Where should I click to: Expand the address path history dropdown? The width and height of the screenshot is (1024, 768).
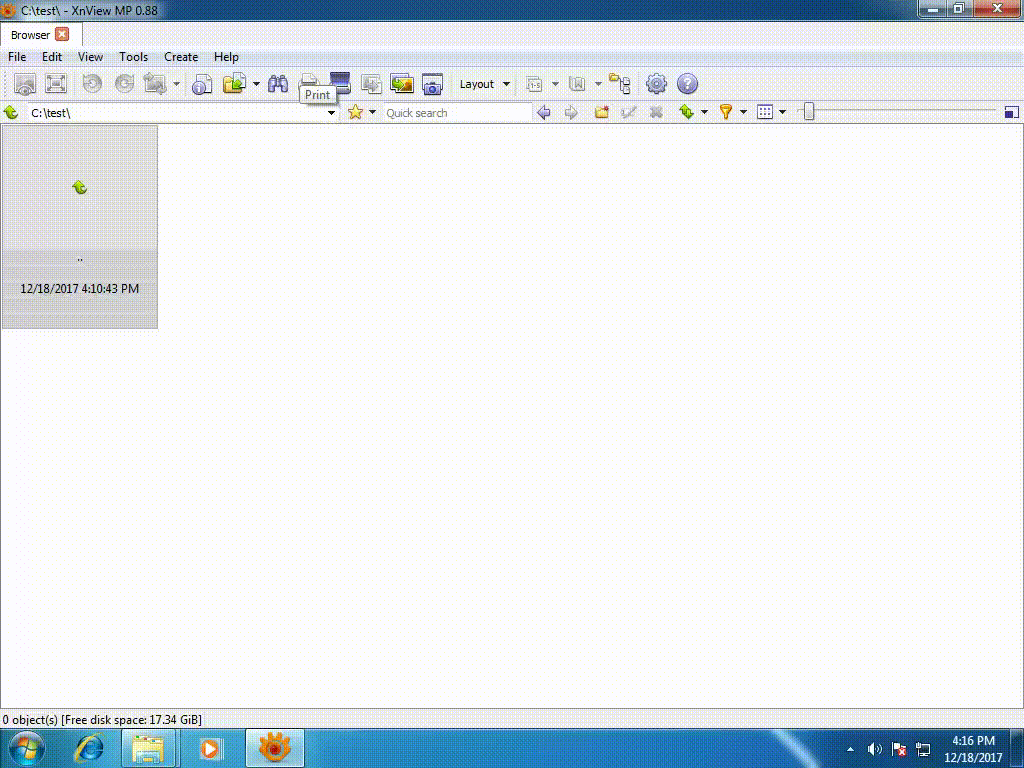coord(331,112)
